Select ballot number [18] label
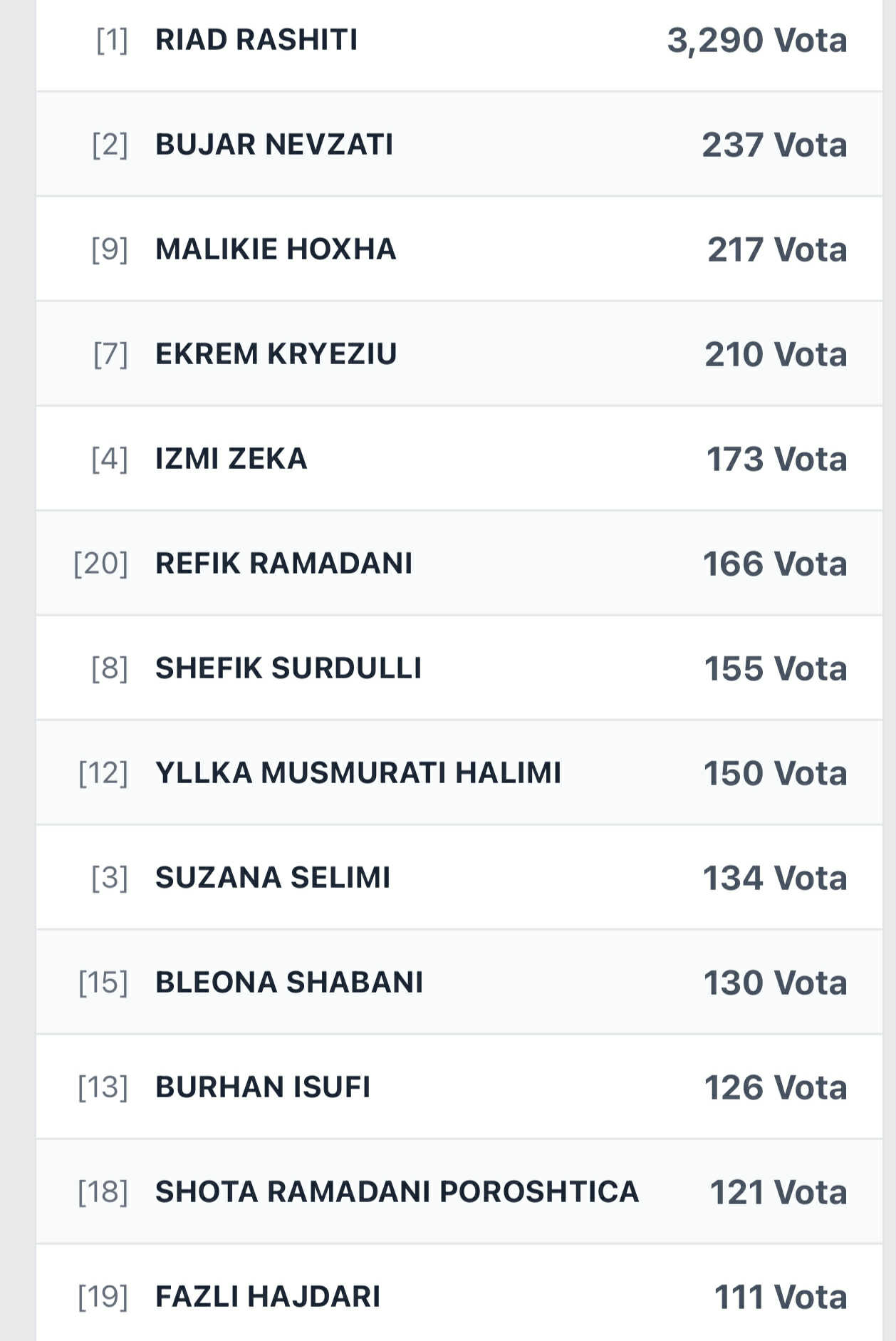The height and width of the screenshot is (1341, 896). click(103, 1192)
